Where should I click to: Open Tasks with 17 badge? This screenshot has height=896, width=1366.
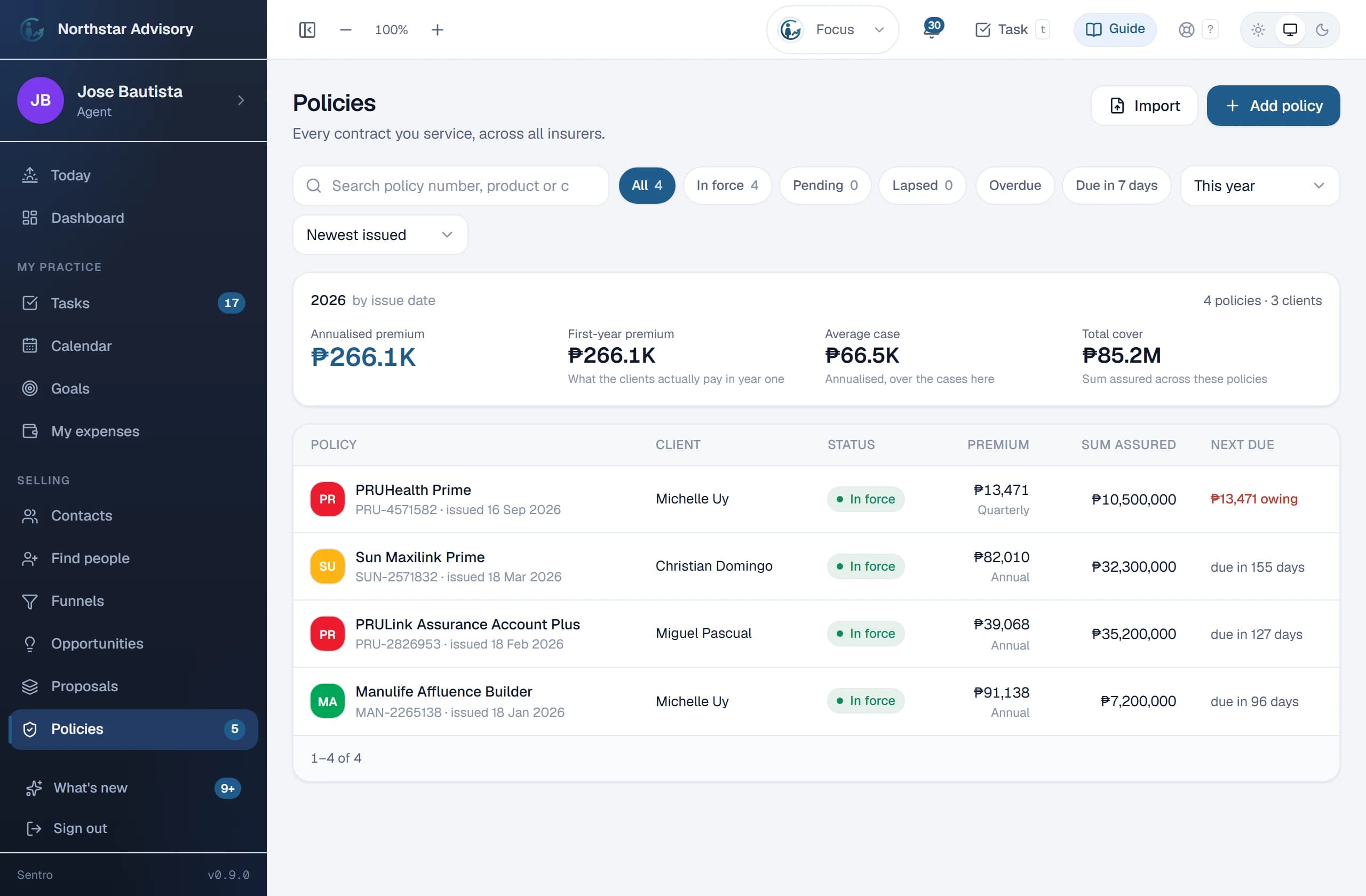click(x=133, y=303)
